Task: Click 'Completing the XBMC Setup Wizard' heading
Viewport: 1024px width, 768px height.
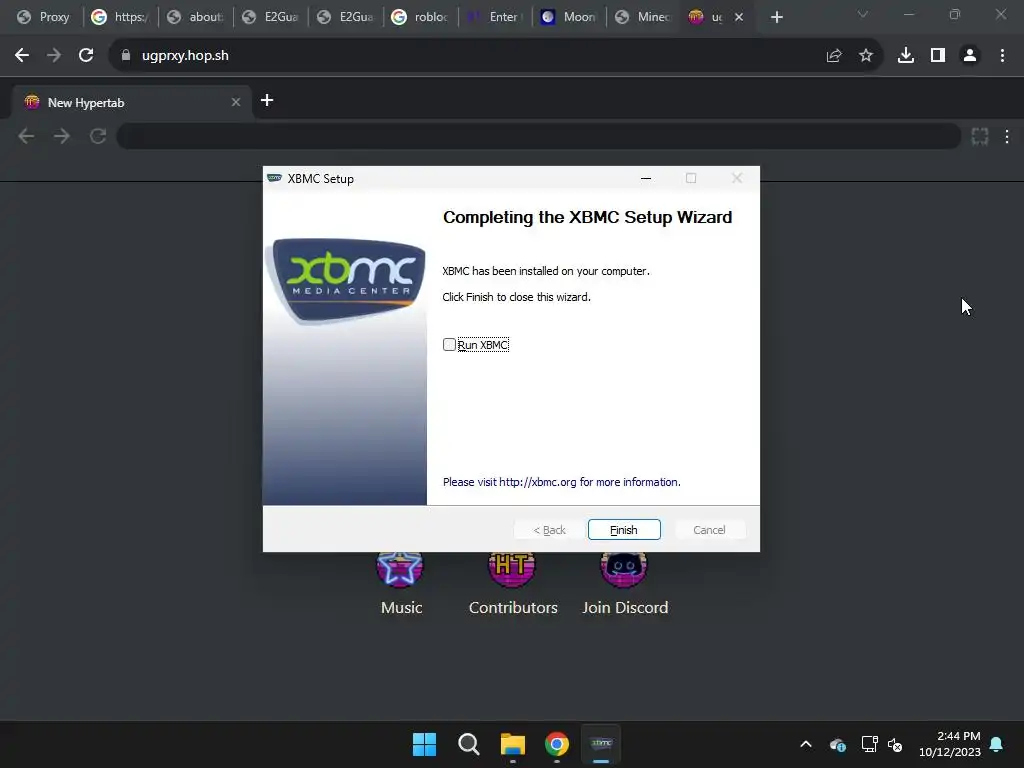Action: pyautogui.click(x=587, y=217)
